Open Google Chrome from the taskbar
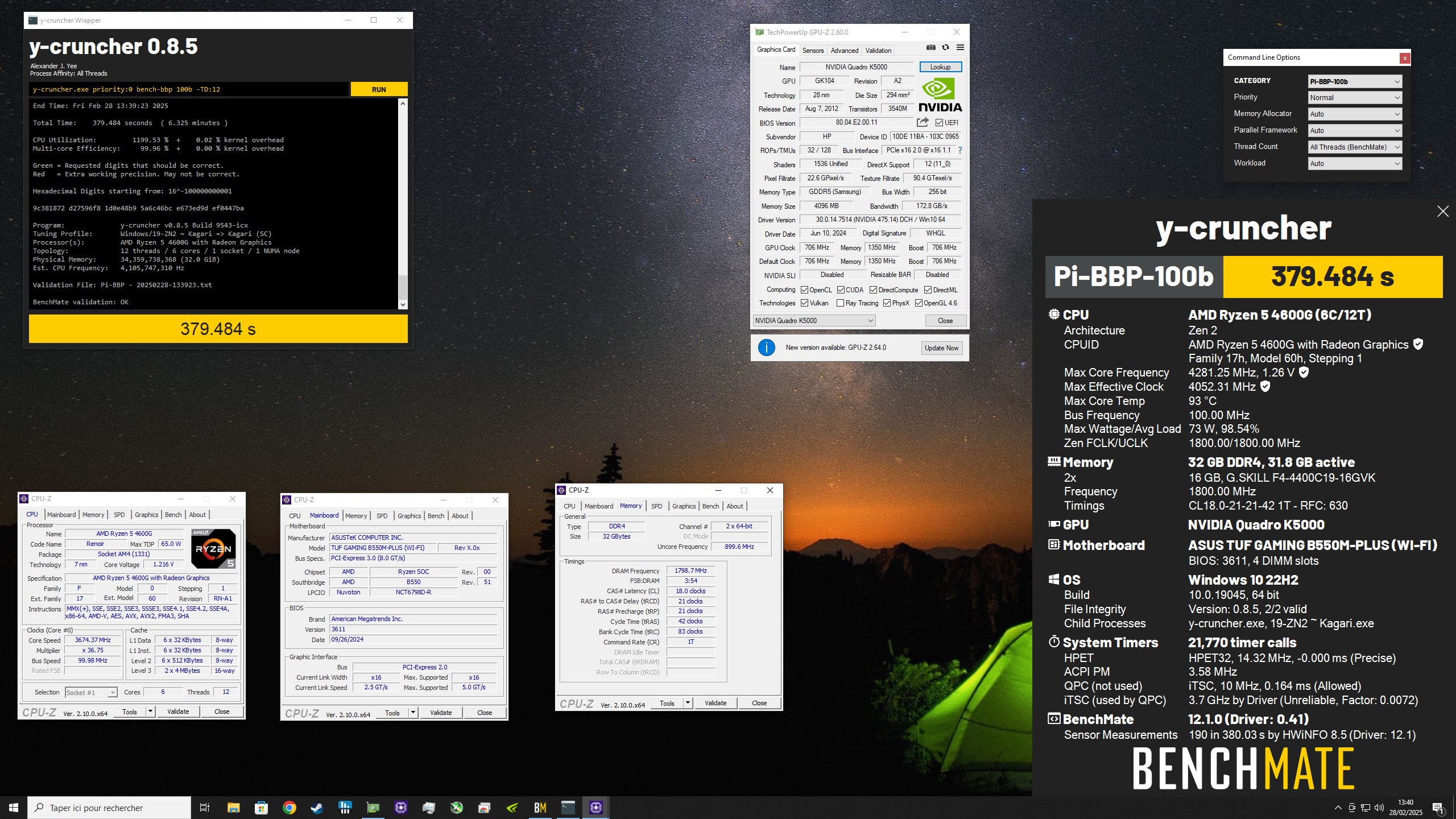1456x819 pixels. pyautogui.click(x=289, y=808)
